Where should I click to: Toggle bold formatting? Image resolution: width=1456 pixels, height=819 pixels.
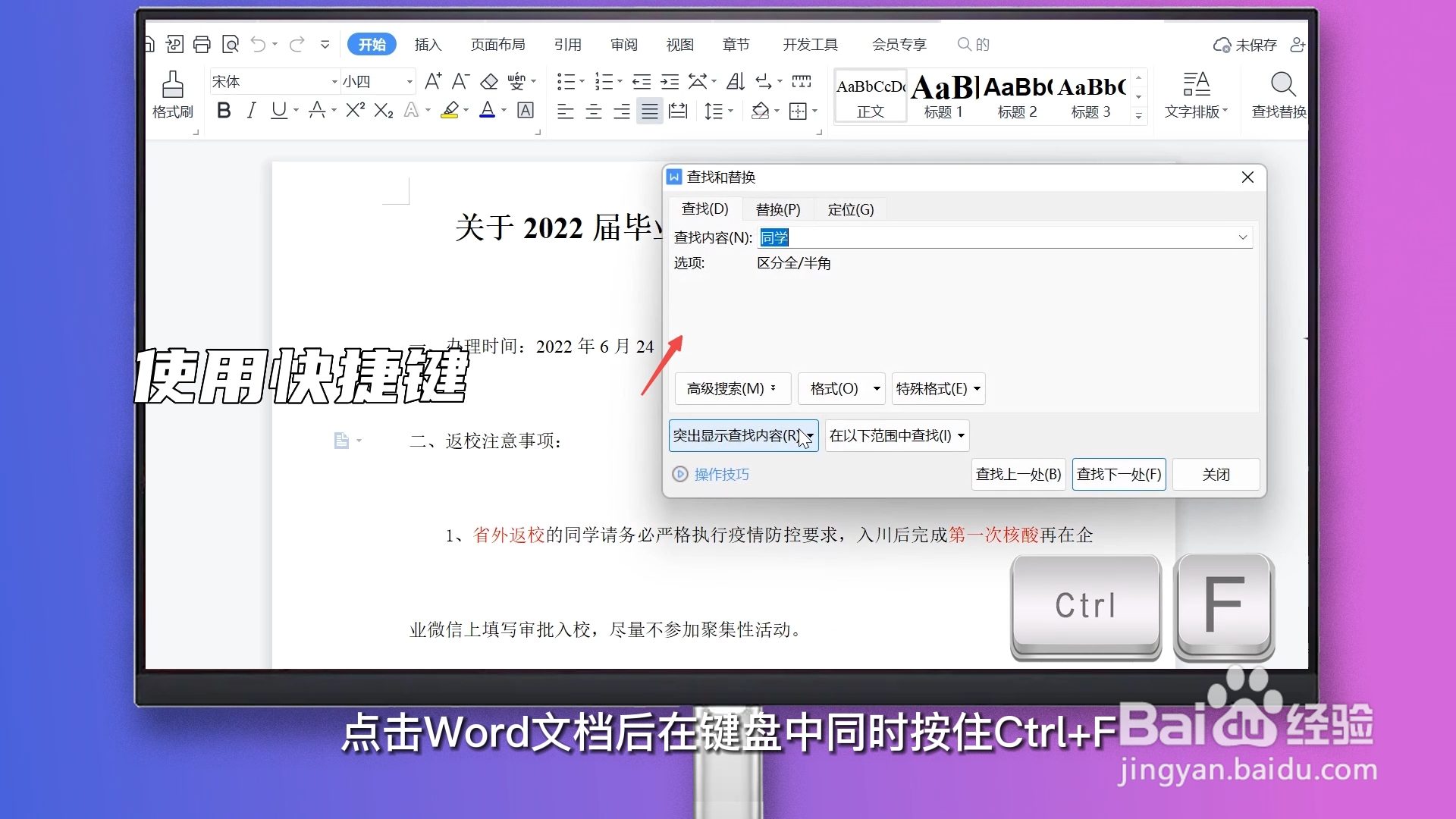[223, 111]
